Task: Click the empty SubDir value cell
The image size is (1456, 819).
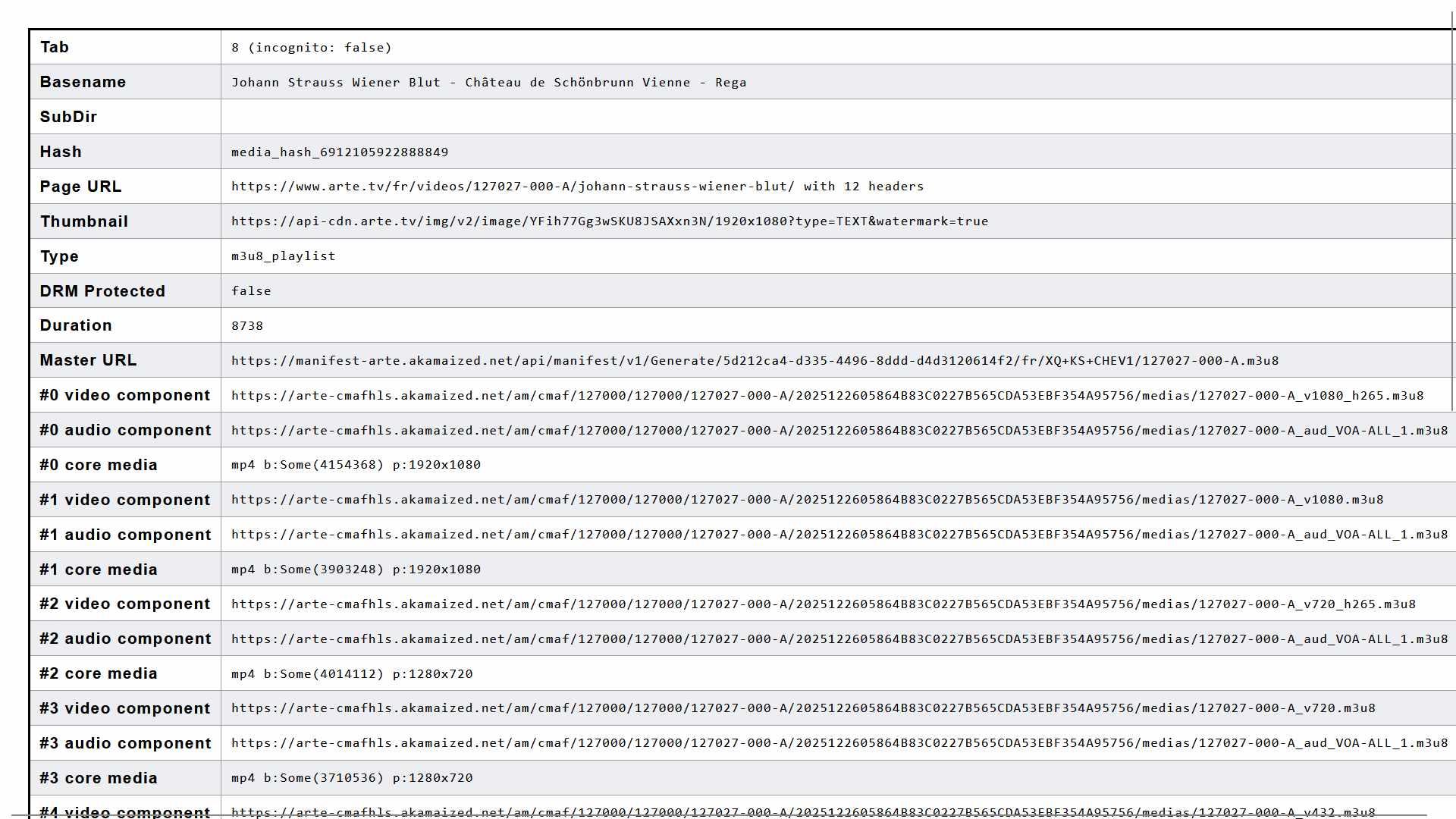Action: pos(834,117)
